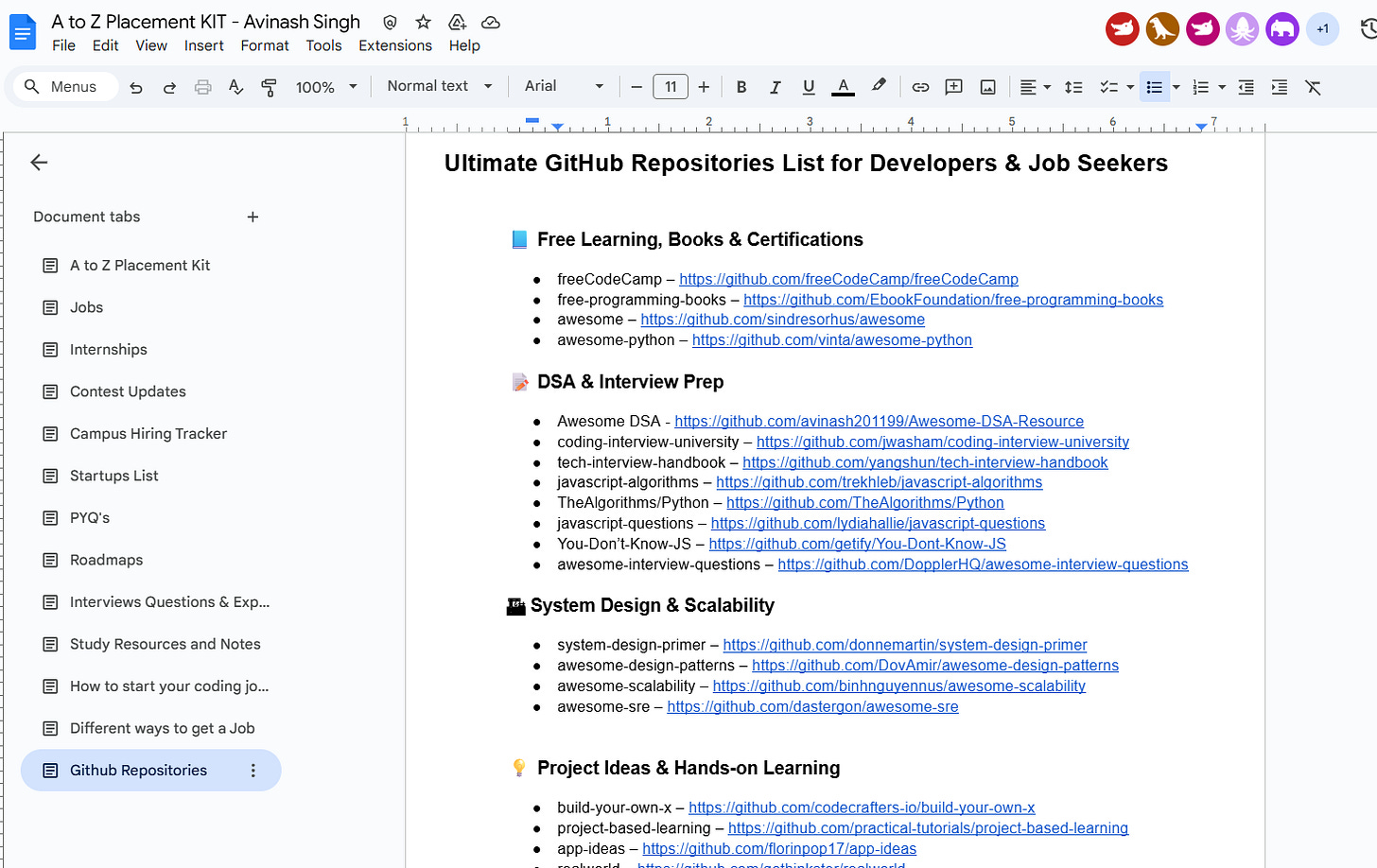The height and width of the screenshot is (868, 1377).
Task: Toggle underline formatting
Action: (809, 87)
